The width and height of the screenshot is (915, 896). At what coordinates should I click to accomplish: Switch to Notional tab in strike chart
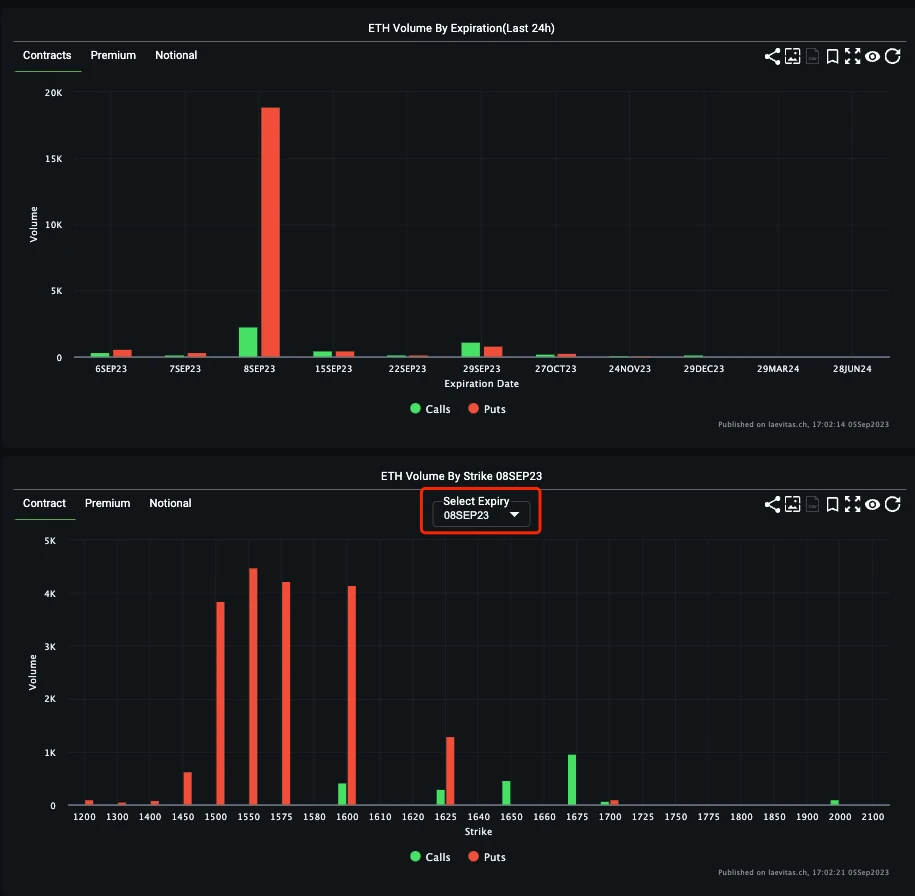pyautogui.click(x=170, y=503)
